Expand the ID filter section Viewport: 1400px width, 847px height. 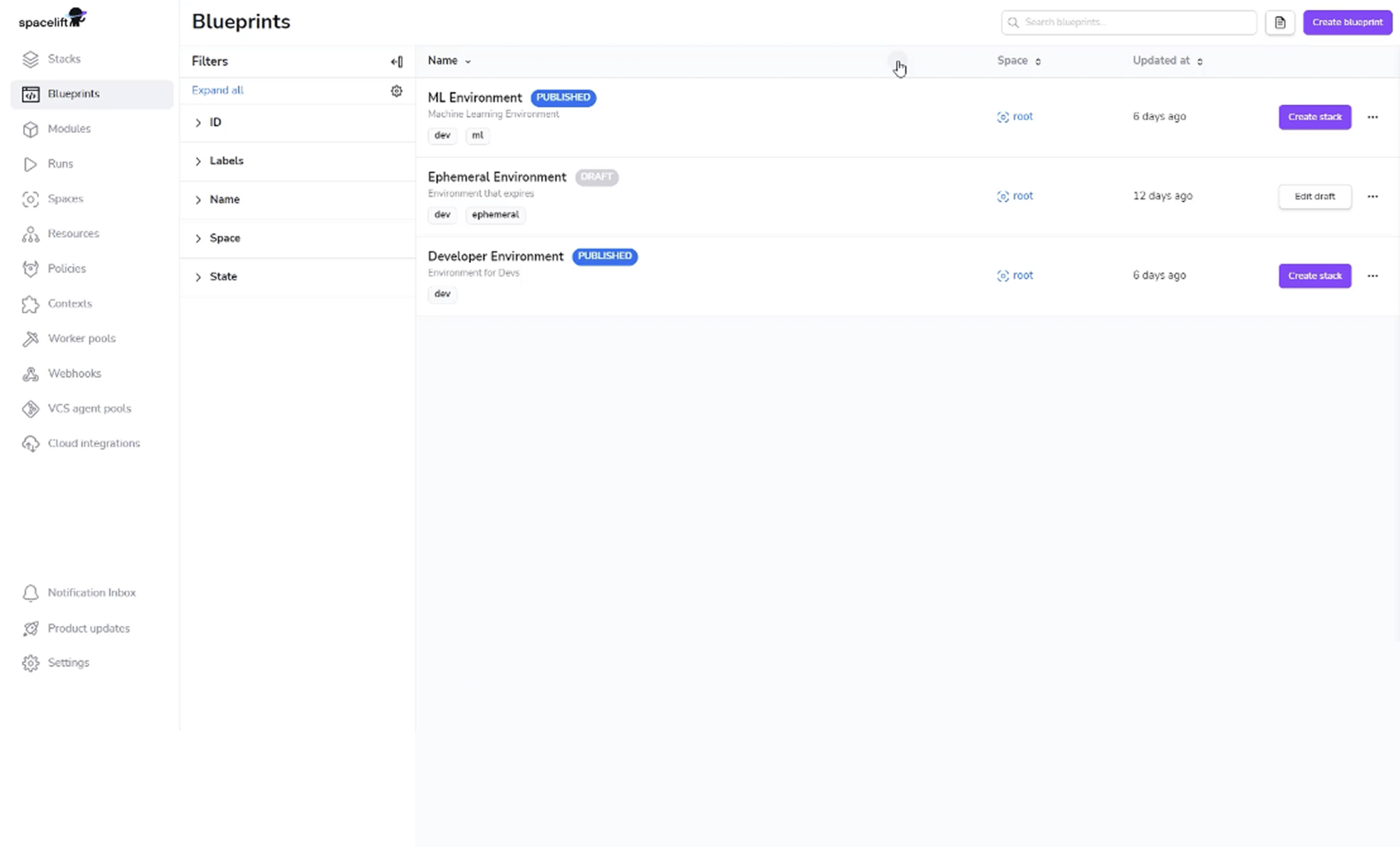(x=198, y=122)
